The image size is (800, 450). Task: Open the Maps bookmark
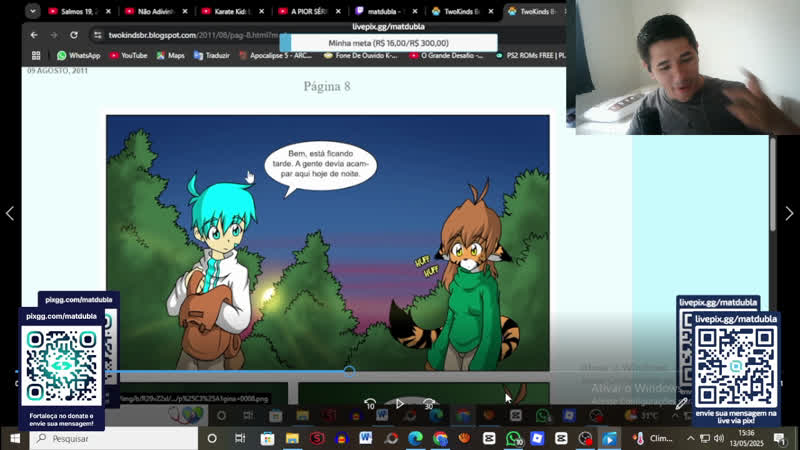coord(170,55)
